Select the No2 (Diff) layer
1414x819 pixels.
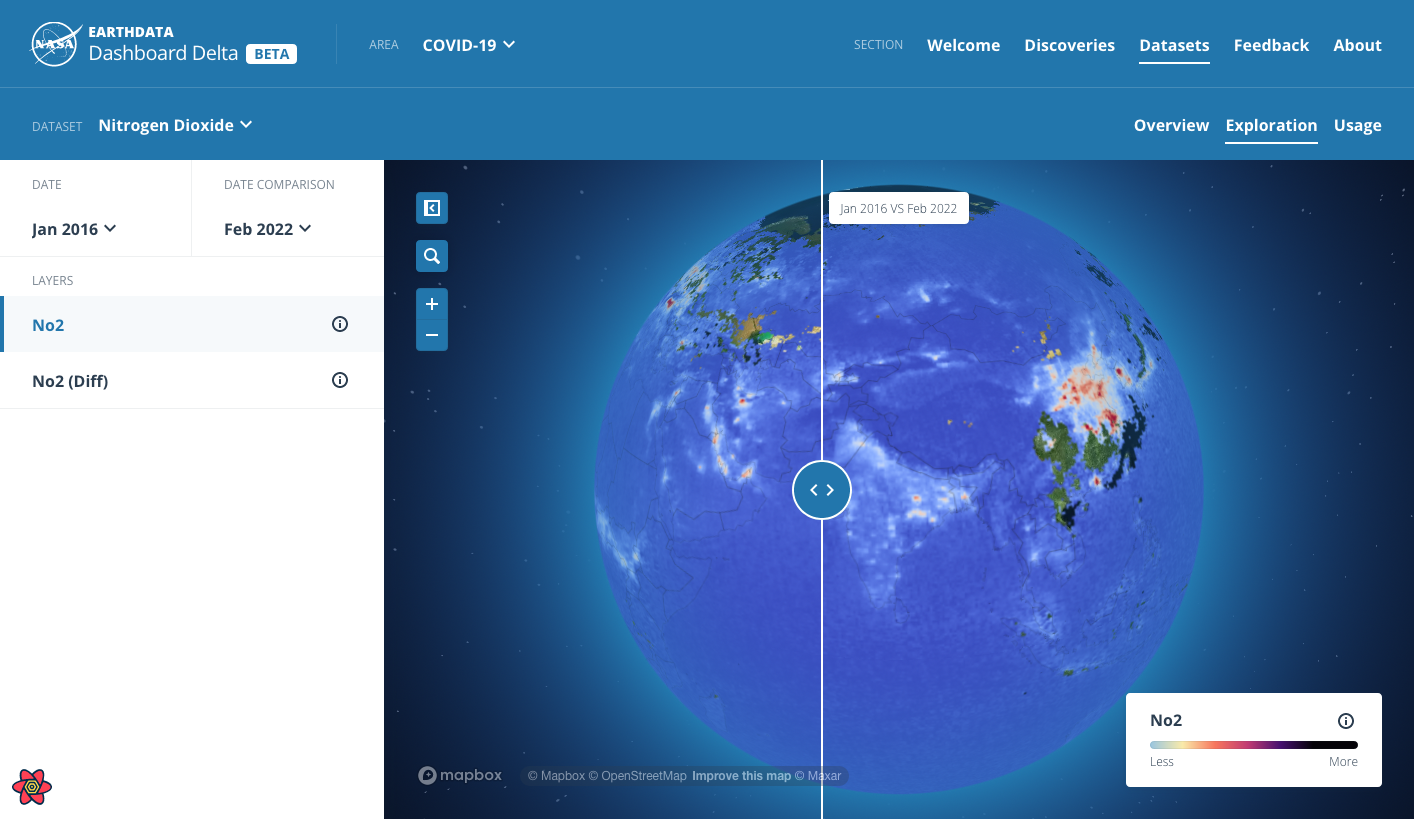point(70,380)
